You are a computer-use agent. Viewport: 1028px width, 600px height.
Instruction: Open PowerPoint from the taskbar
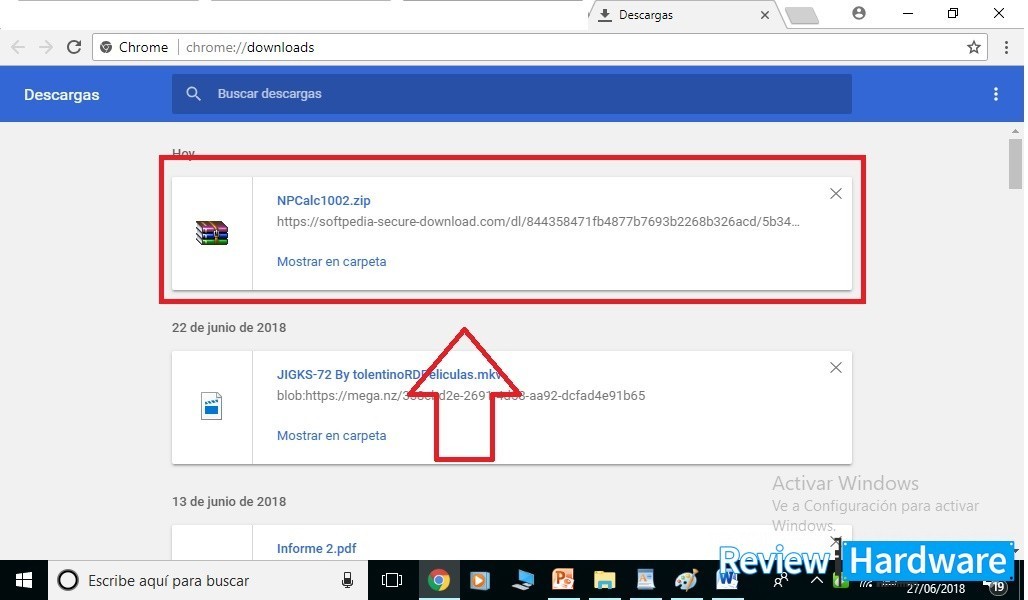563,580
